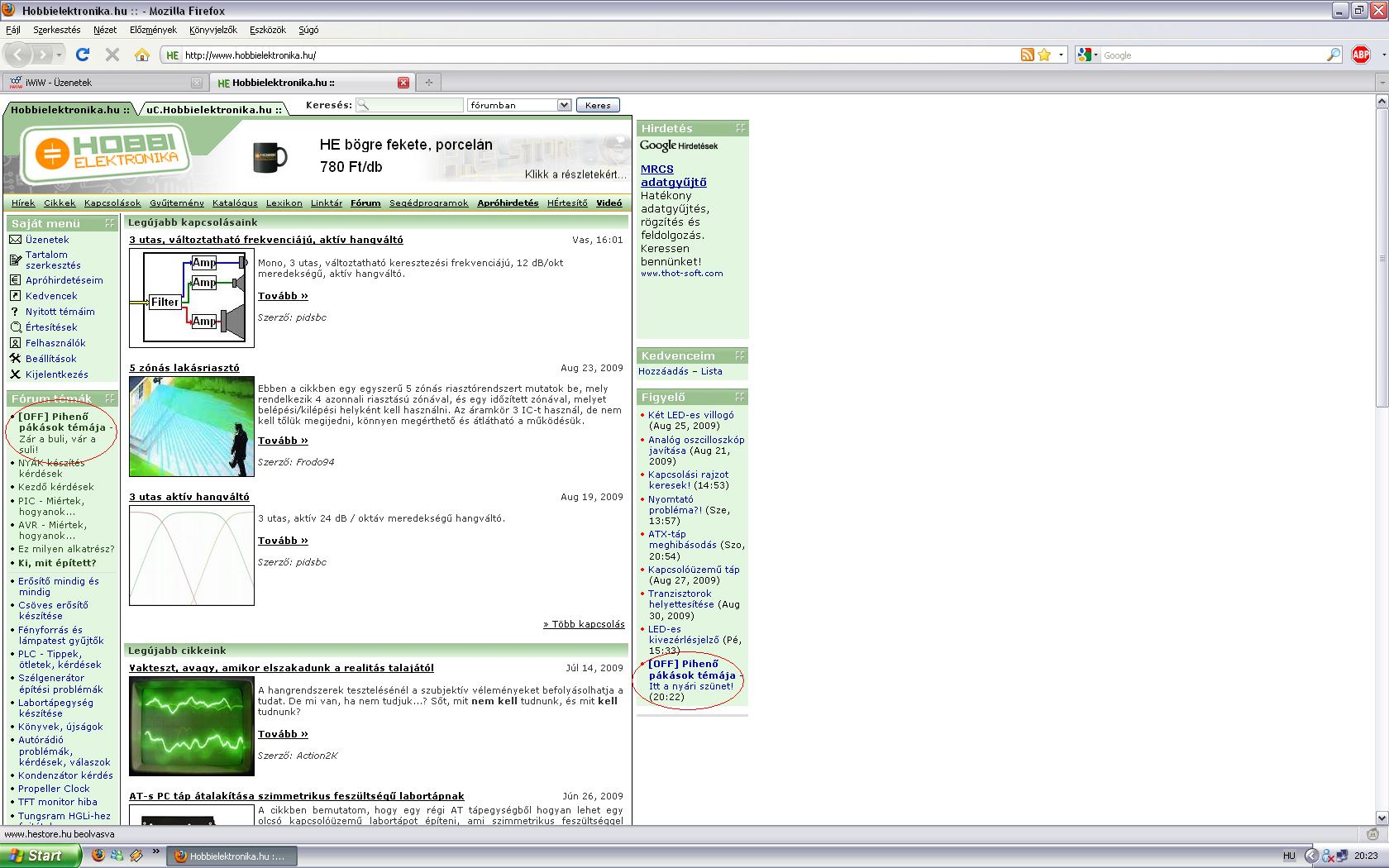This screenshot has width=1389, height=868.
Task: Open the back/forward history dropdown arrow
Action: tap(60, 55)
